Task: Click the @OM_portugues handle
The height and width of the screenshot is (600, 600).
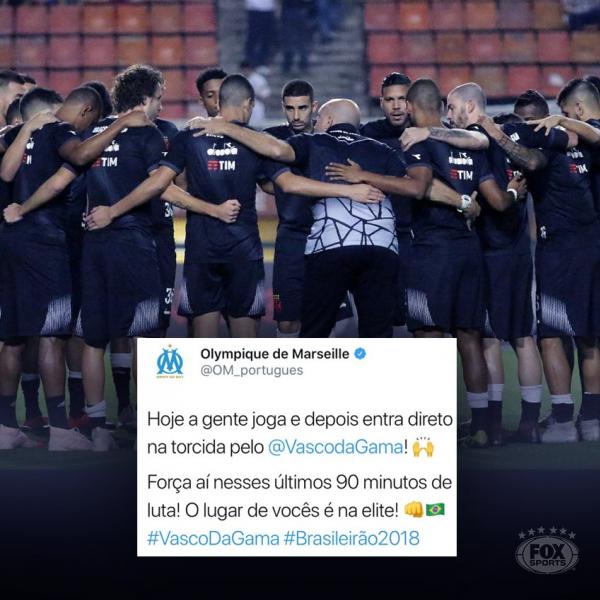Action: (x=252, y=370)
